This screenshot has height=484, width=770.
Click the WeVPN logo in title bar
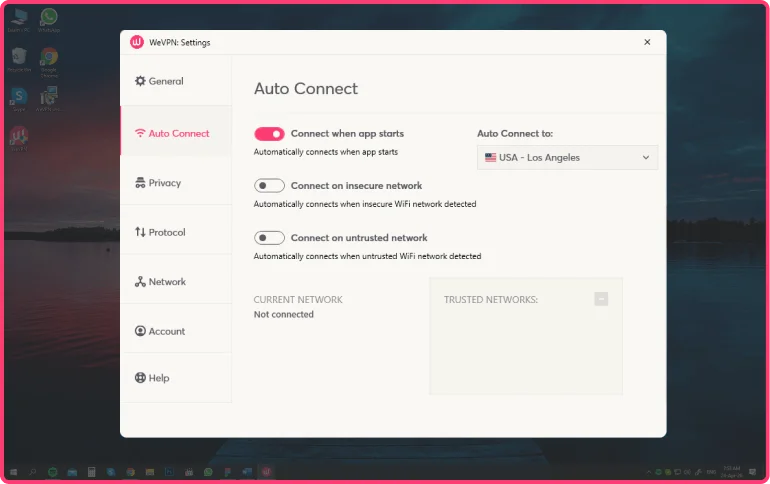[137, 42]
